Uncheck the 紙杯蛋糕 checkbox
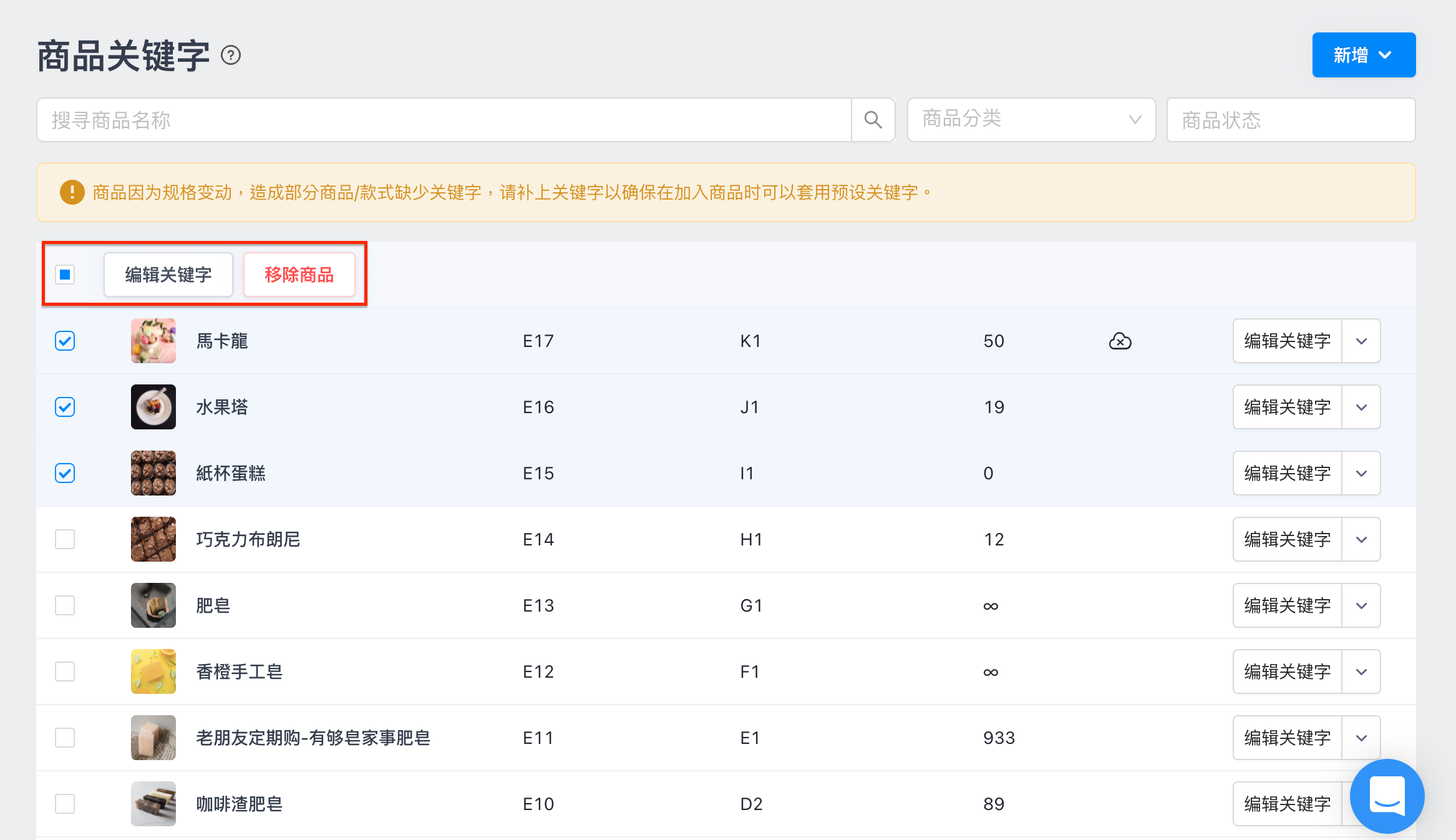 tap(65, 473)
